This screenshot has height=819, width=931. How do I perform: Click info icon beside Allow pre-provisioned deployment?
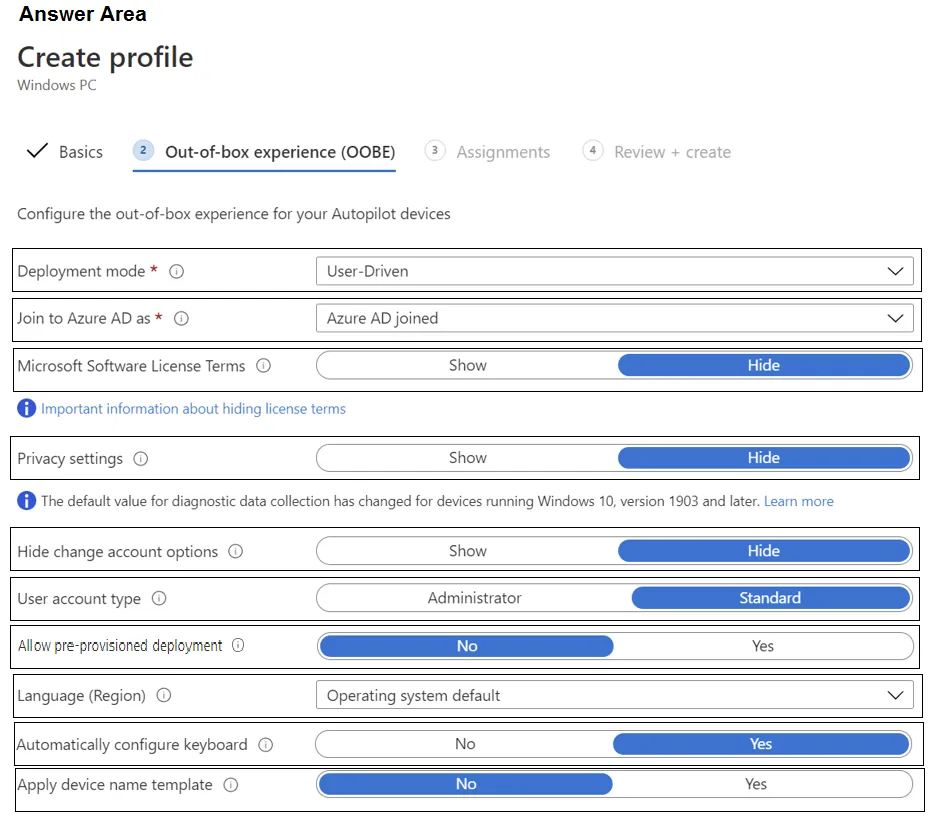tap(238, 645)
